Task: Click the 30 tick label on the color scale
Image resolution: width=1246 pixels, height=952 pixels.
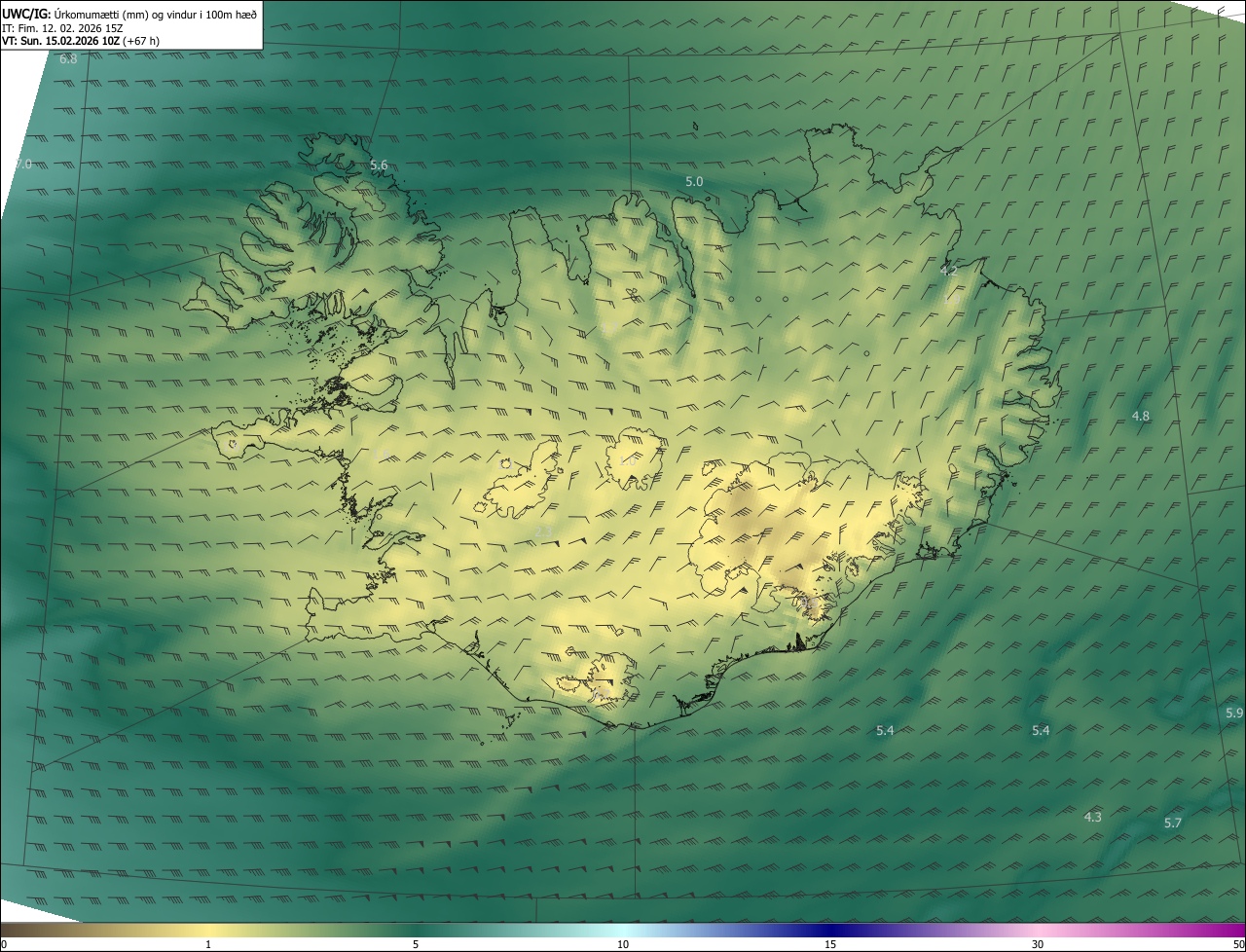Action: [x=1038, y=944]
